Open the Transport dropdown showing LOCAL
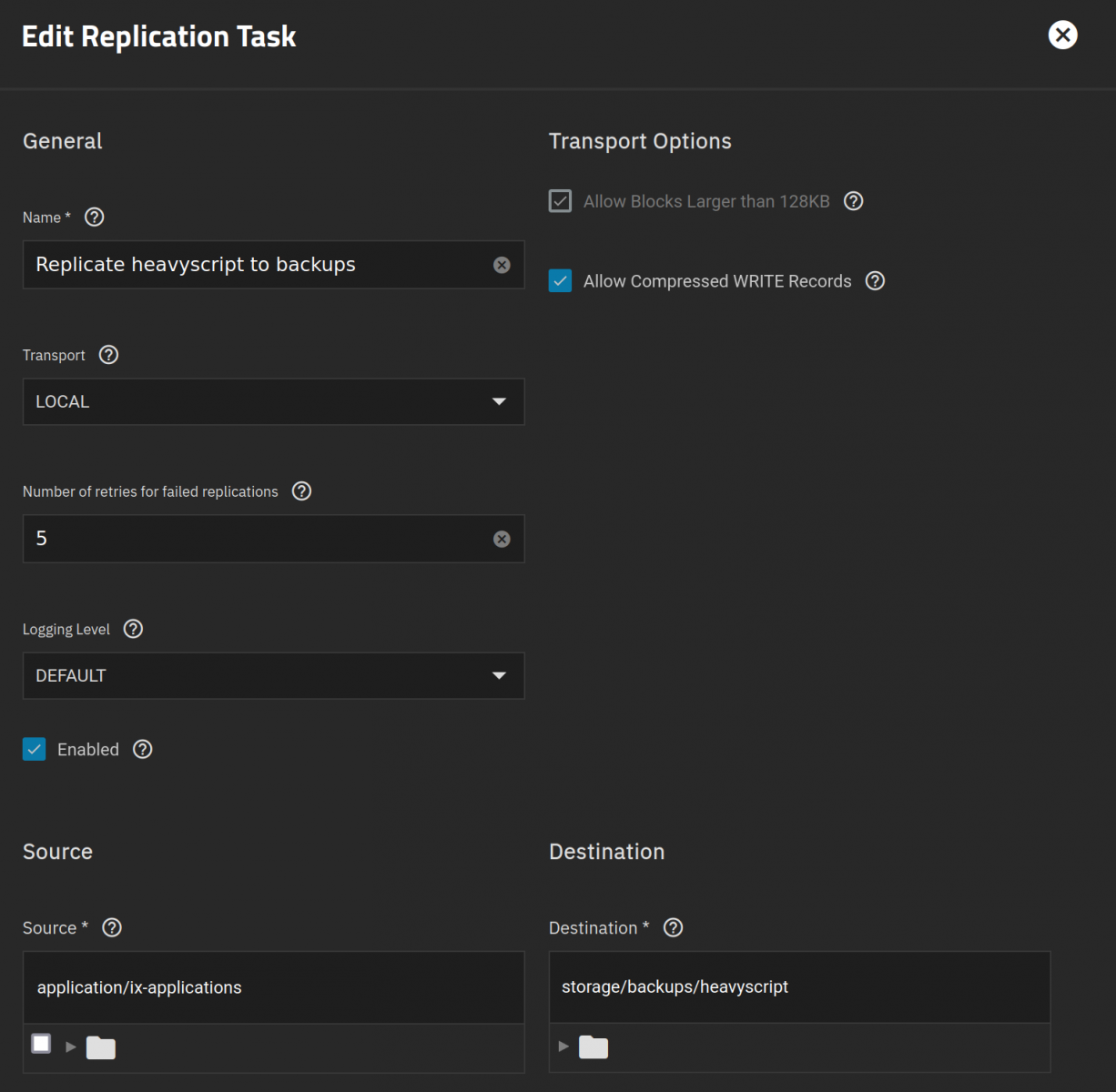The image size is (1116, 1092). (x=273, y=401)
